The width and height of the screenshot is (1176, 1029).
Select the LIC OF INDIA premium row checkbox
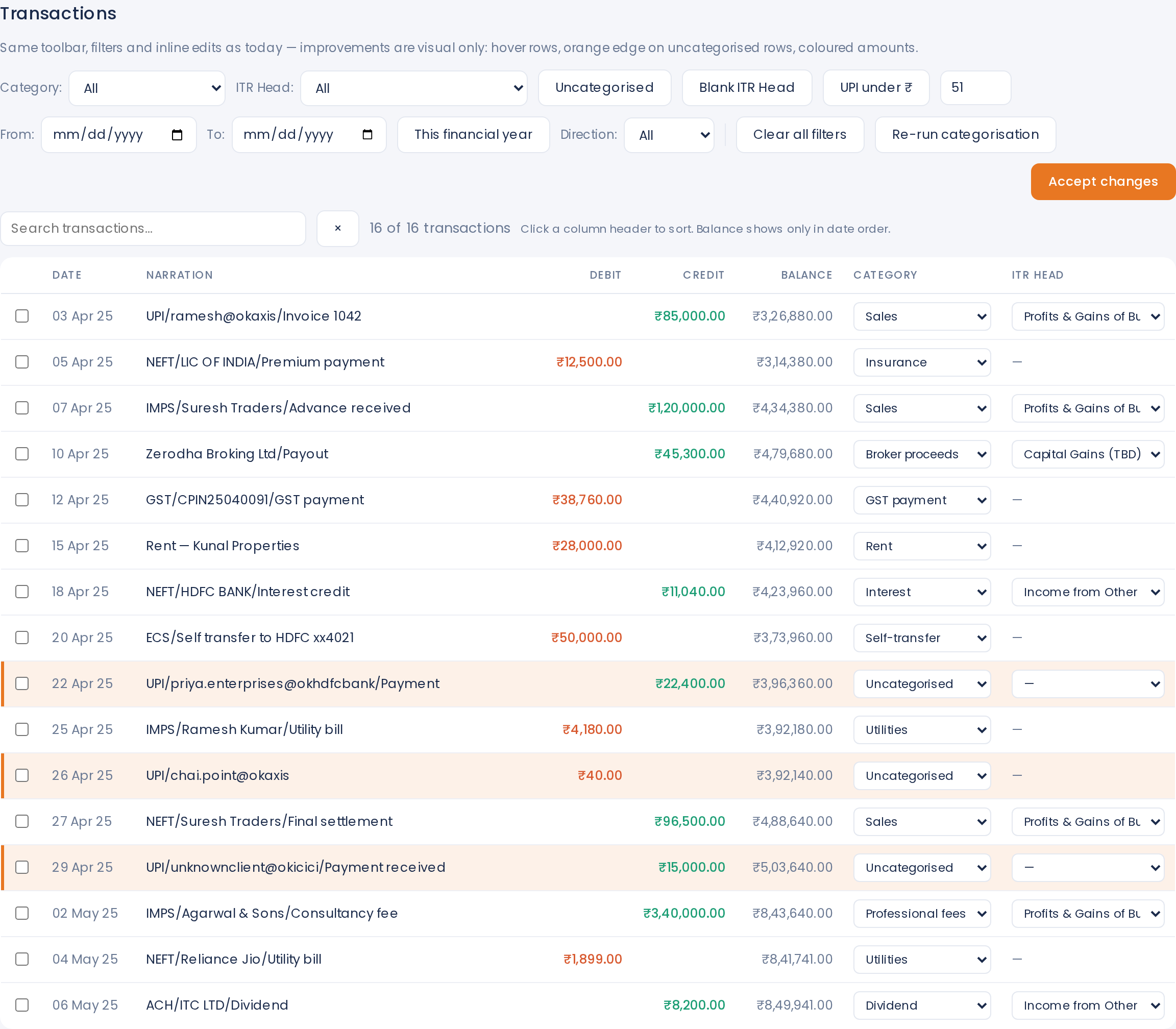(x=22, y=362)
